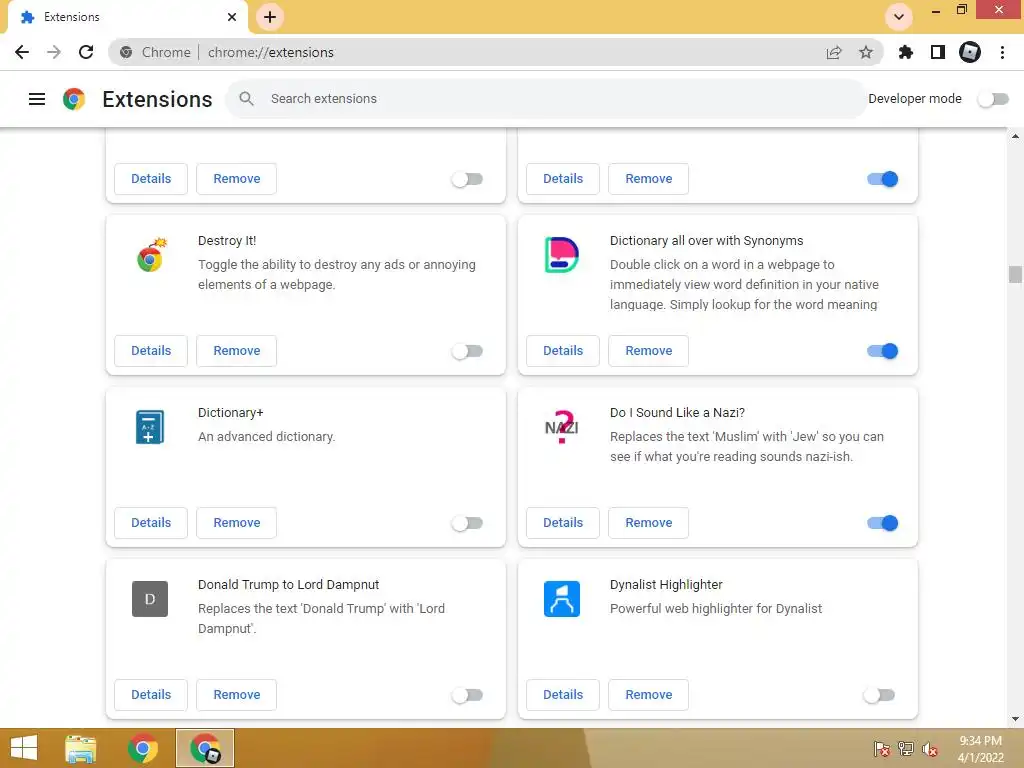
Task: Click the active Chrome profile taskbar icon
Action: (205, 748)
